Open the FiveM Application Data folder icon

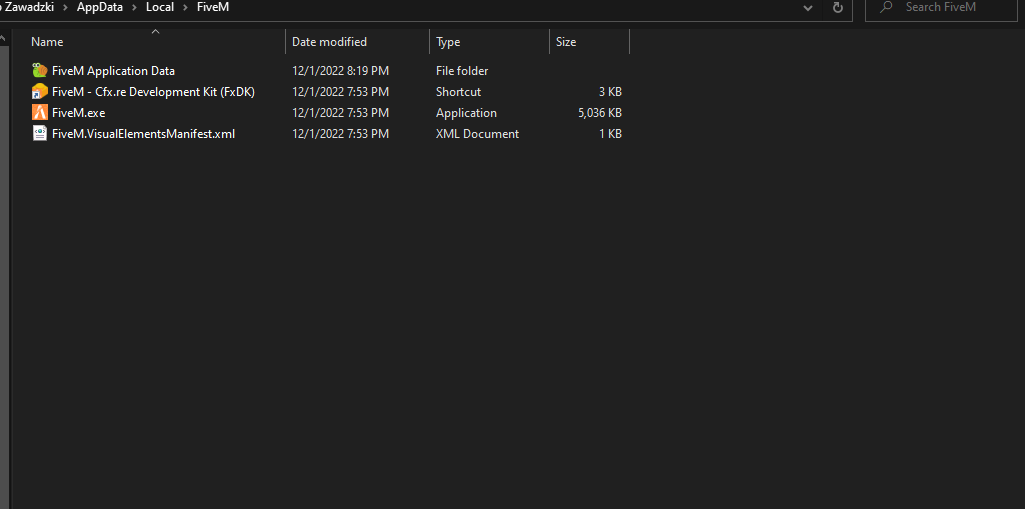pyautogui.click(x=40, y=71)
